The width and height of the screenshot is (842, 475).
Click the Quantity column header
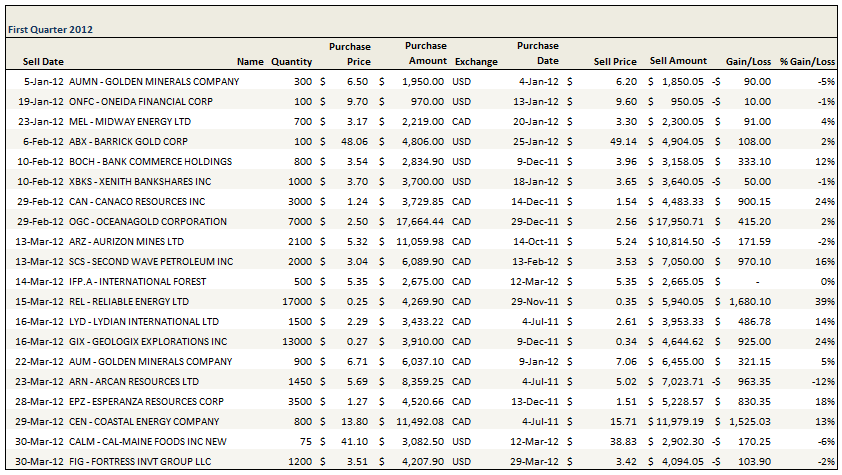[291, 62]
